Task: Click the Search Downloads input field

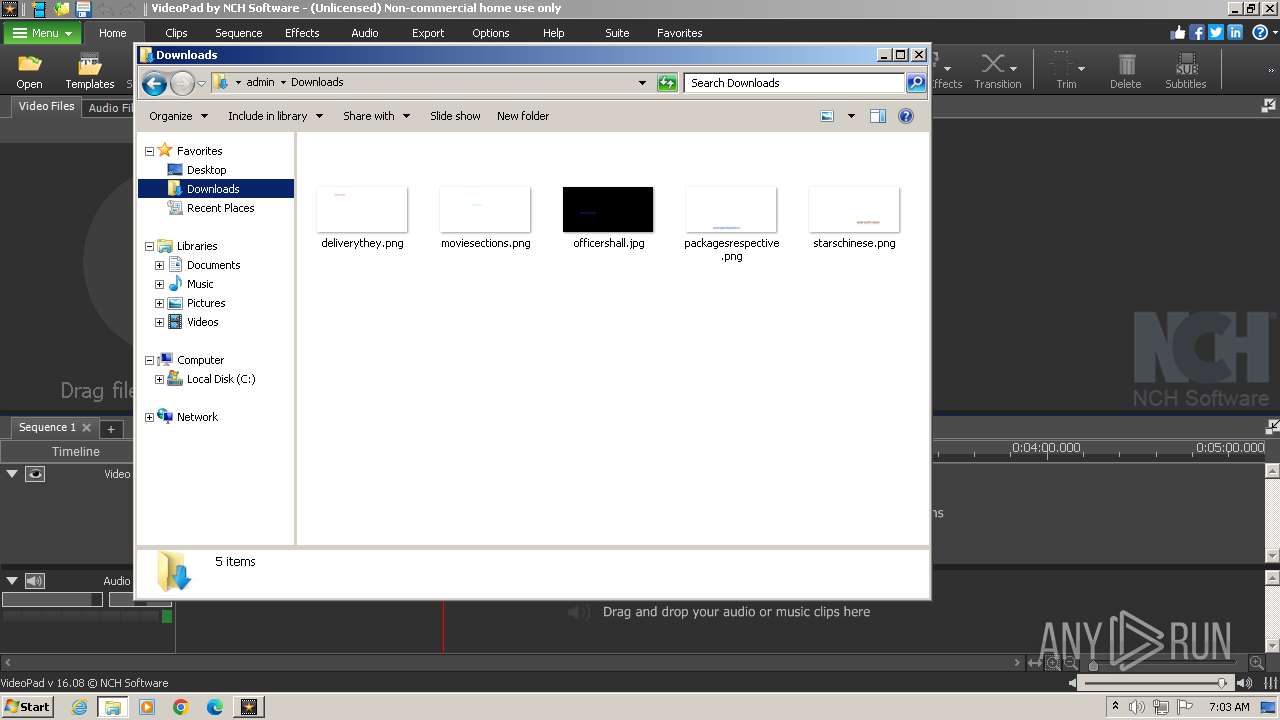Action: pos(794,83)
